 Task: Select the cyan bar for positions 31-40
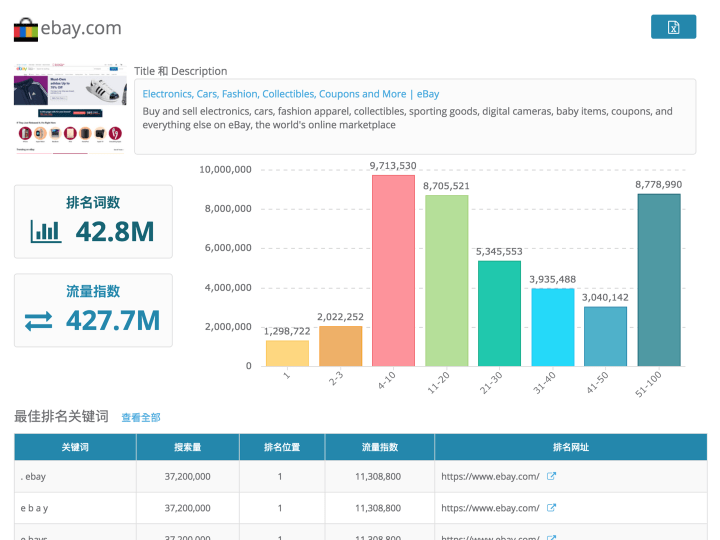[553, 327]
